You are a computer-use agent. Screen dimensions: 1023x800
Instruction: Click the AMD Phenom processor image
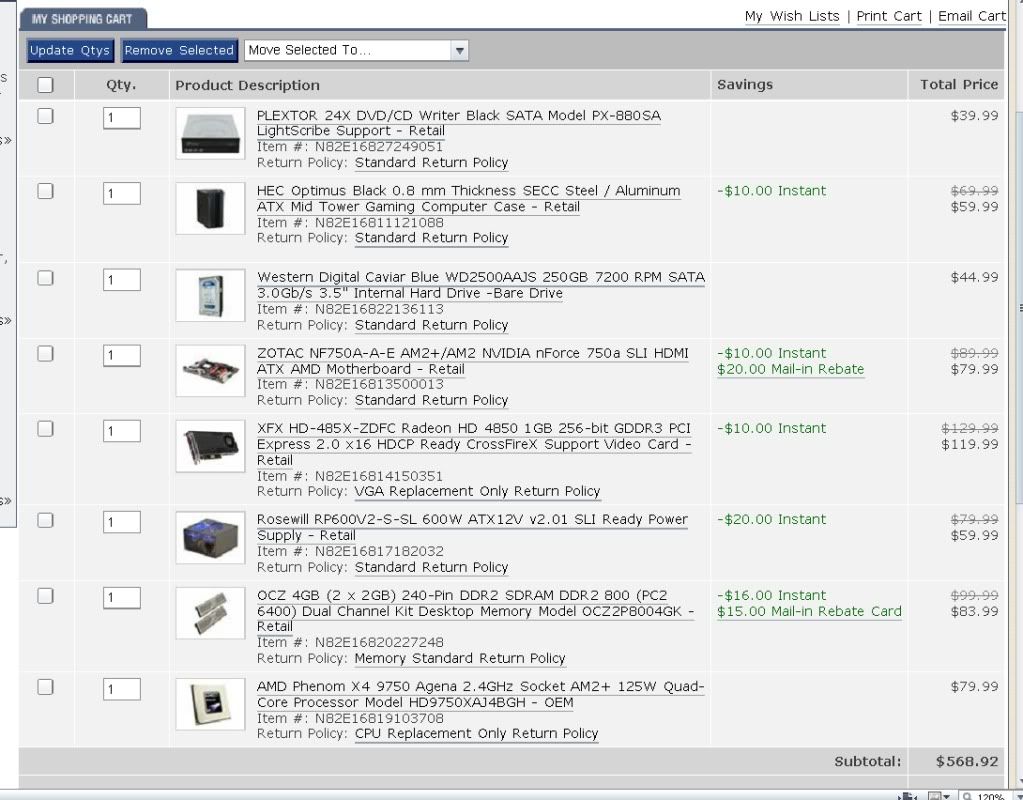(x=209, y=704)
